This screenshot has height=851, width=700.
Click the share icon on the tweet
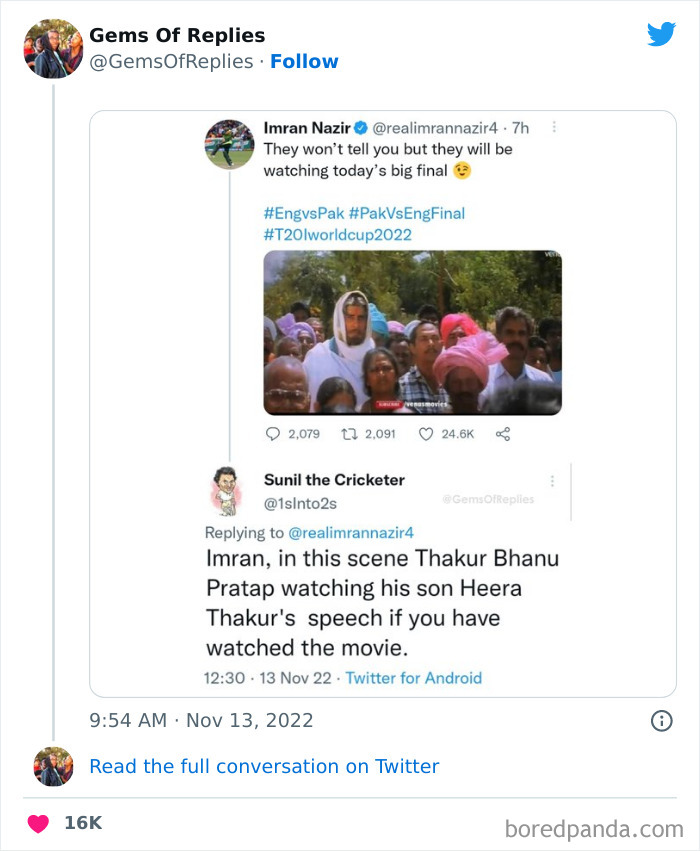coord(504,434)
